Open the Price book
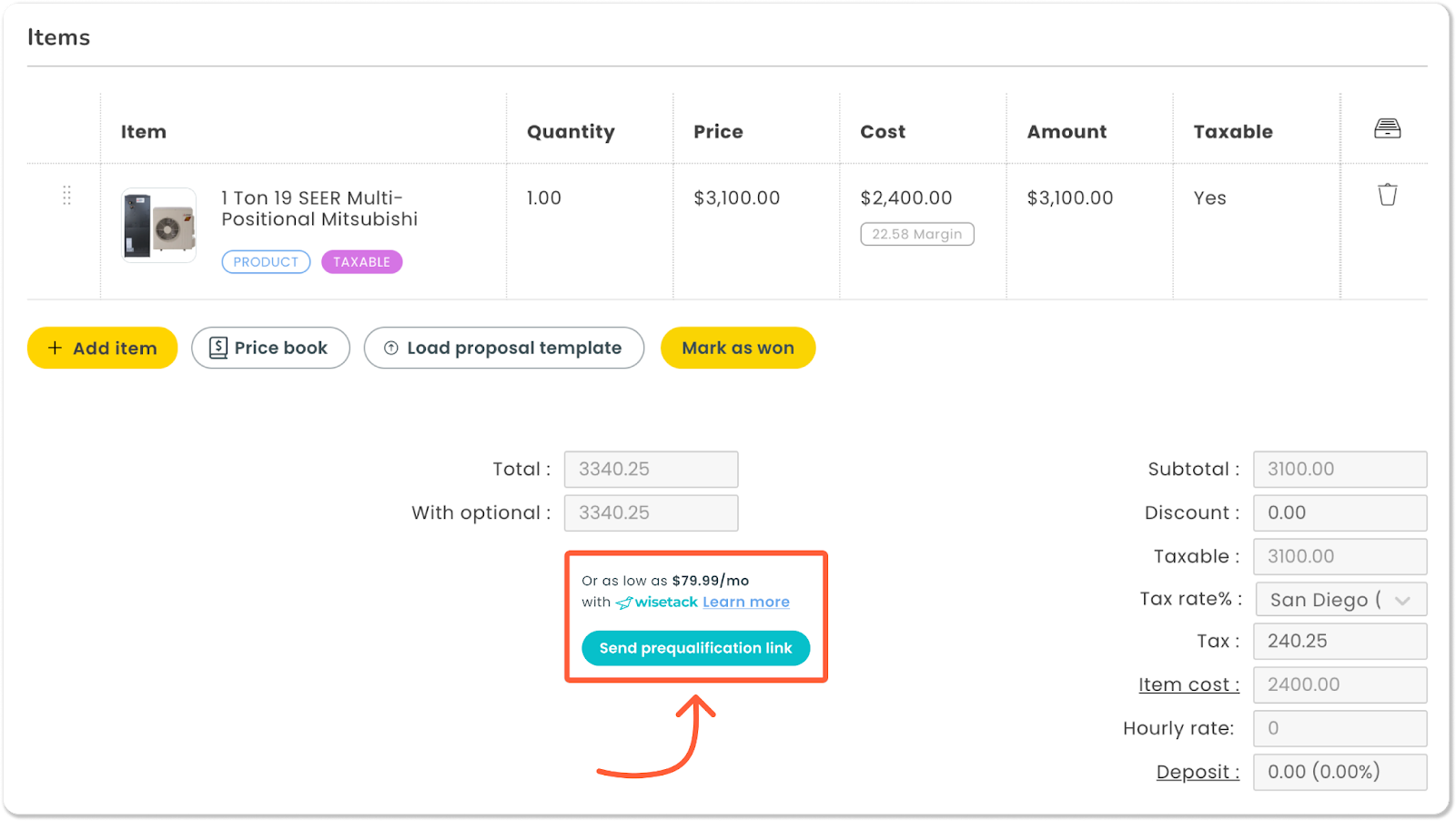Image resolution: width=1456 pixels, height=821 pixels. [x=270, y=348]
